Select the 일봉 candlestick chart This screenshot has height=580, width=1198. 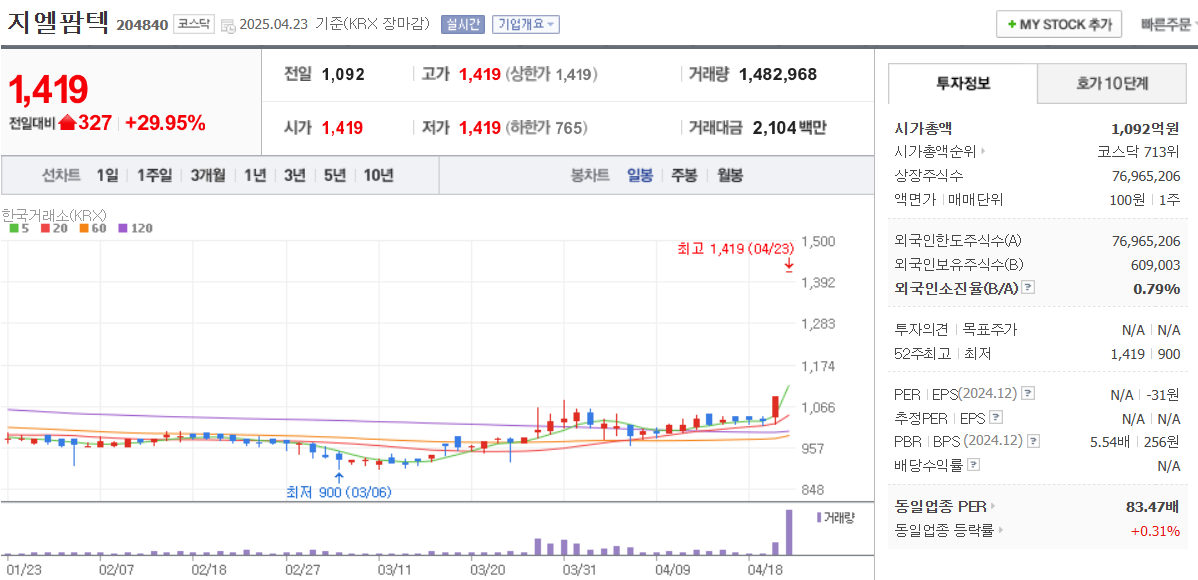coord(640,175)
